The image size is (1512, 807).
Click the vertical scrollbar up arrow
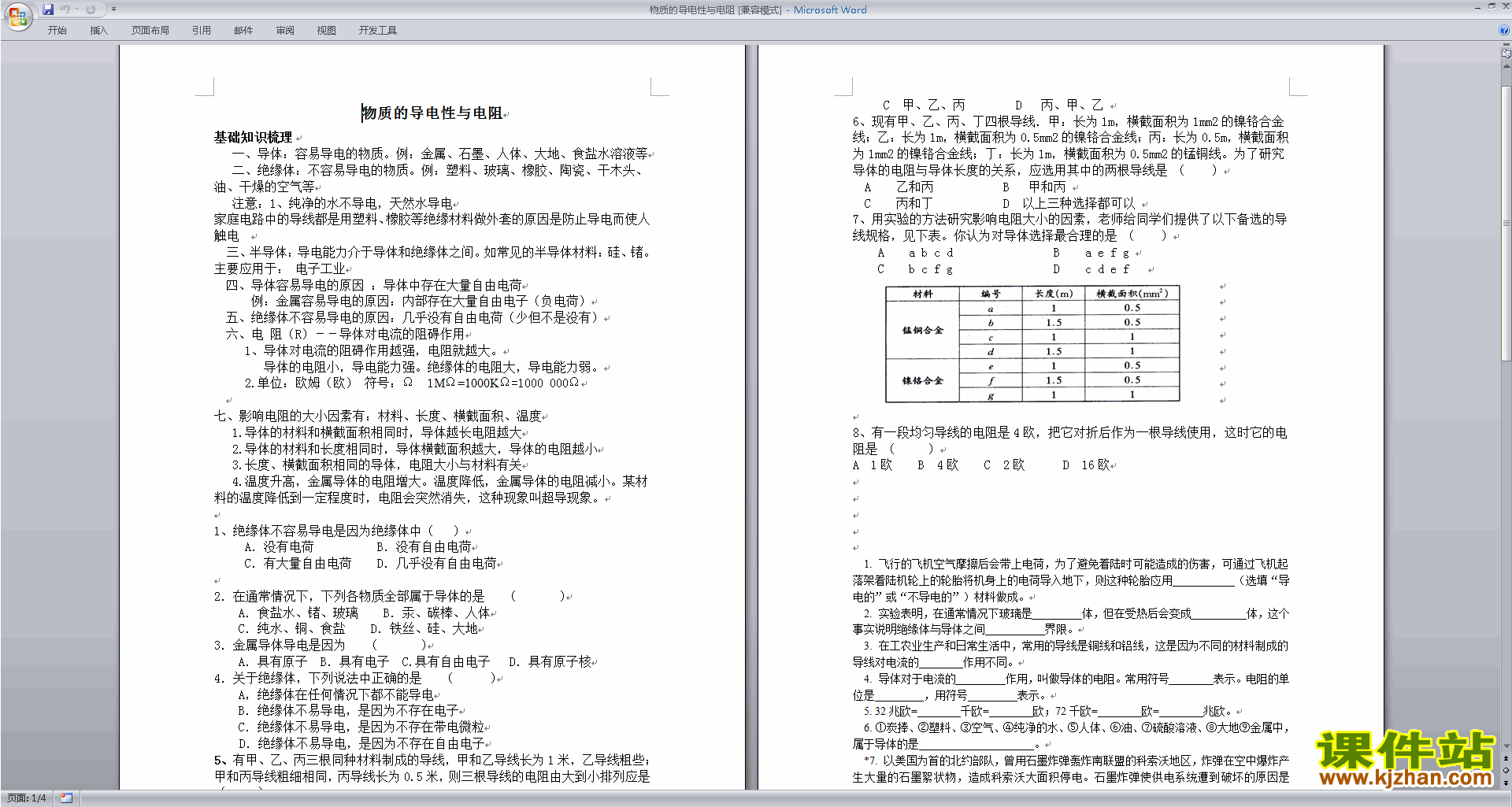(1506, 66)
